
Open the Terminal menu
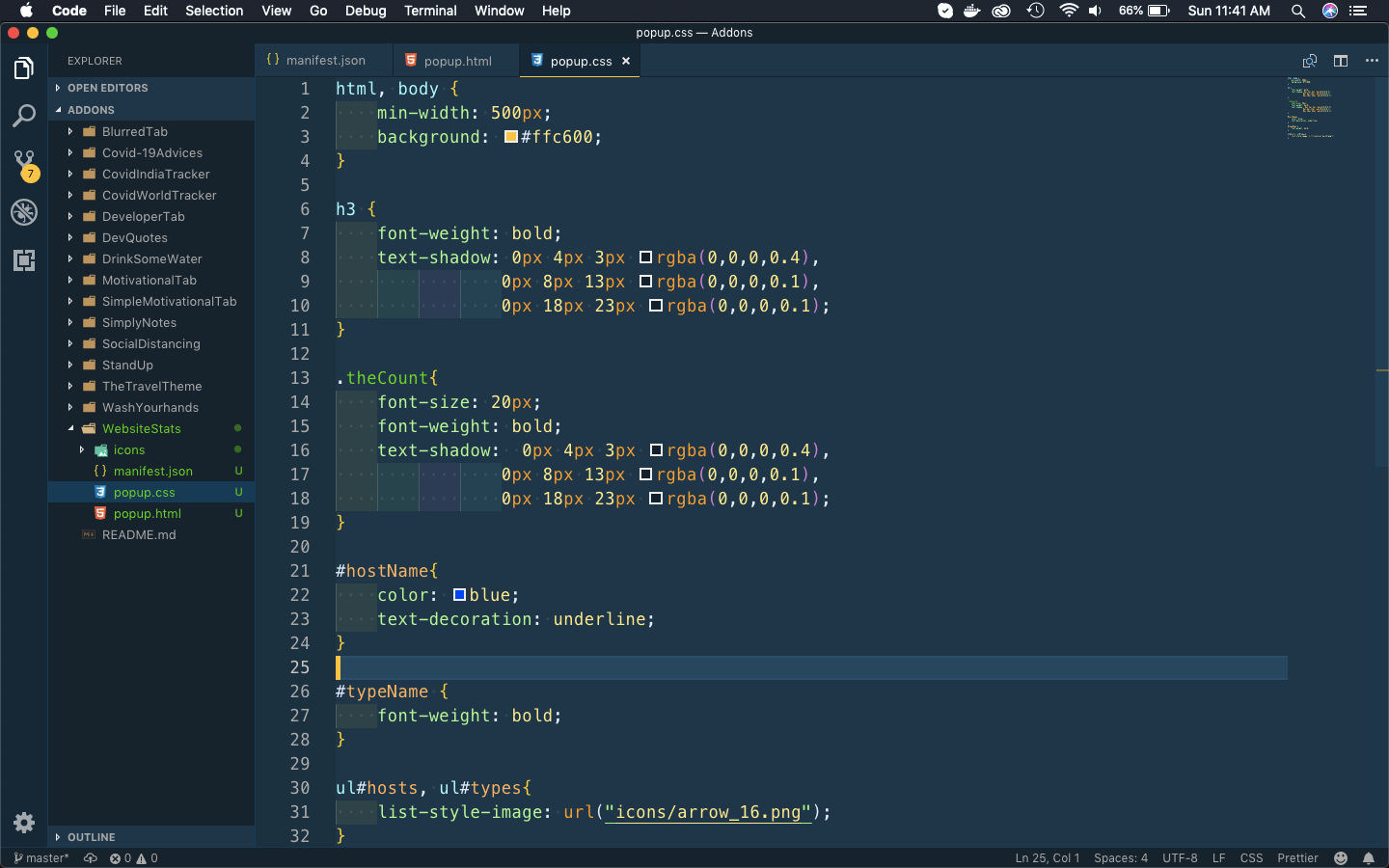tap(430, 11)
